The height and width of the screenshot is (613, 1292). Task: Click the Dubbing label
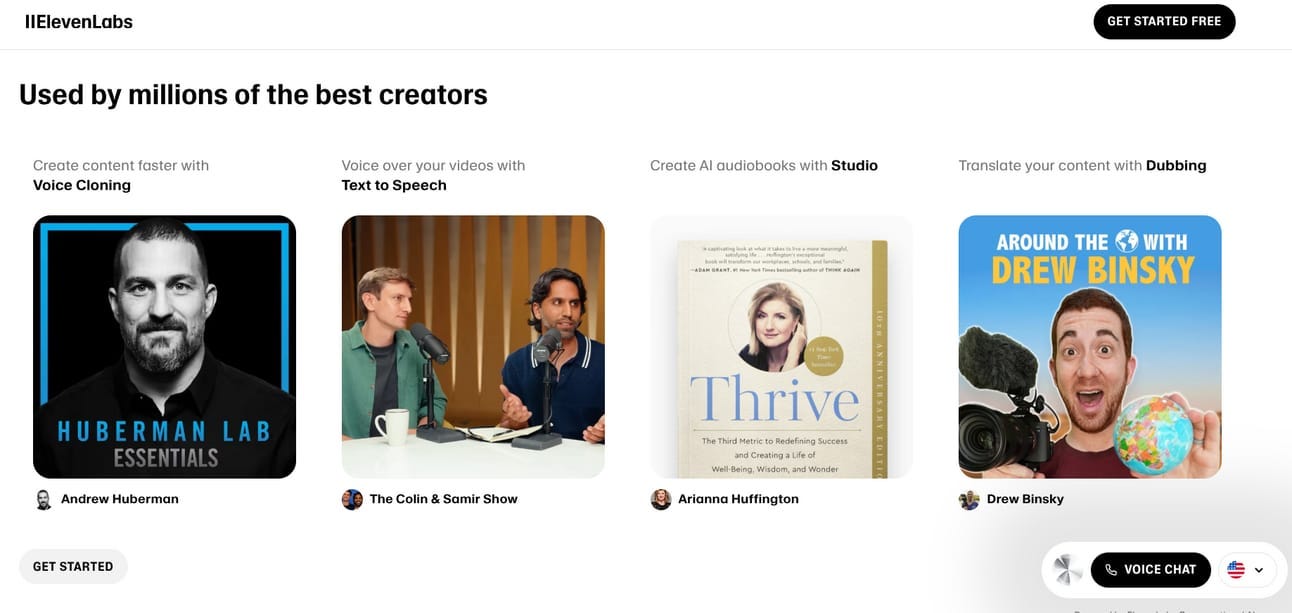(1176, 166)
